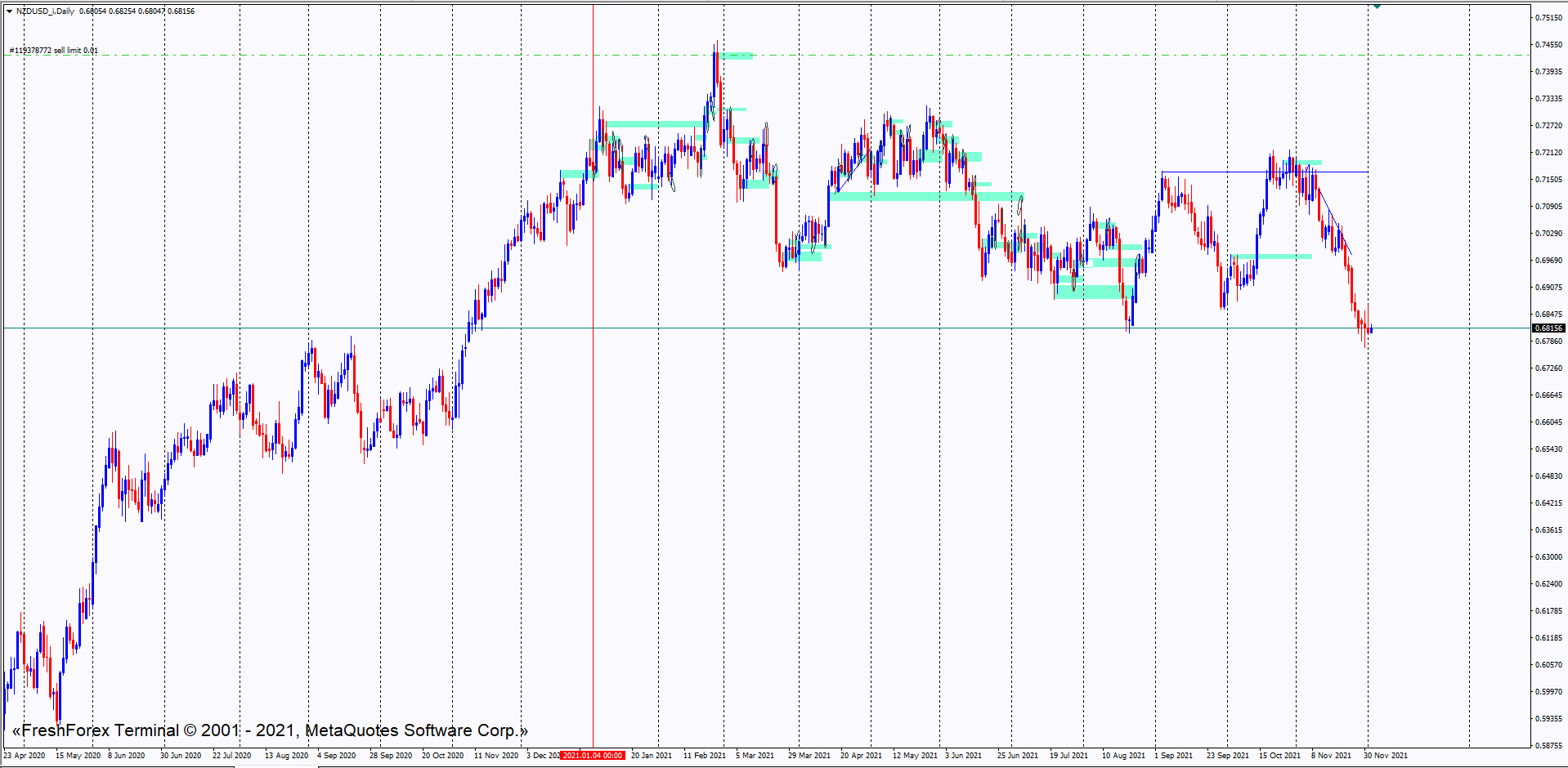Click the teal chart shift triangle marker
The height and width of the screenshot is (768, 1568).
point(1378,7)
